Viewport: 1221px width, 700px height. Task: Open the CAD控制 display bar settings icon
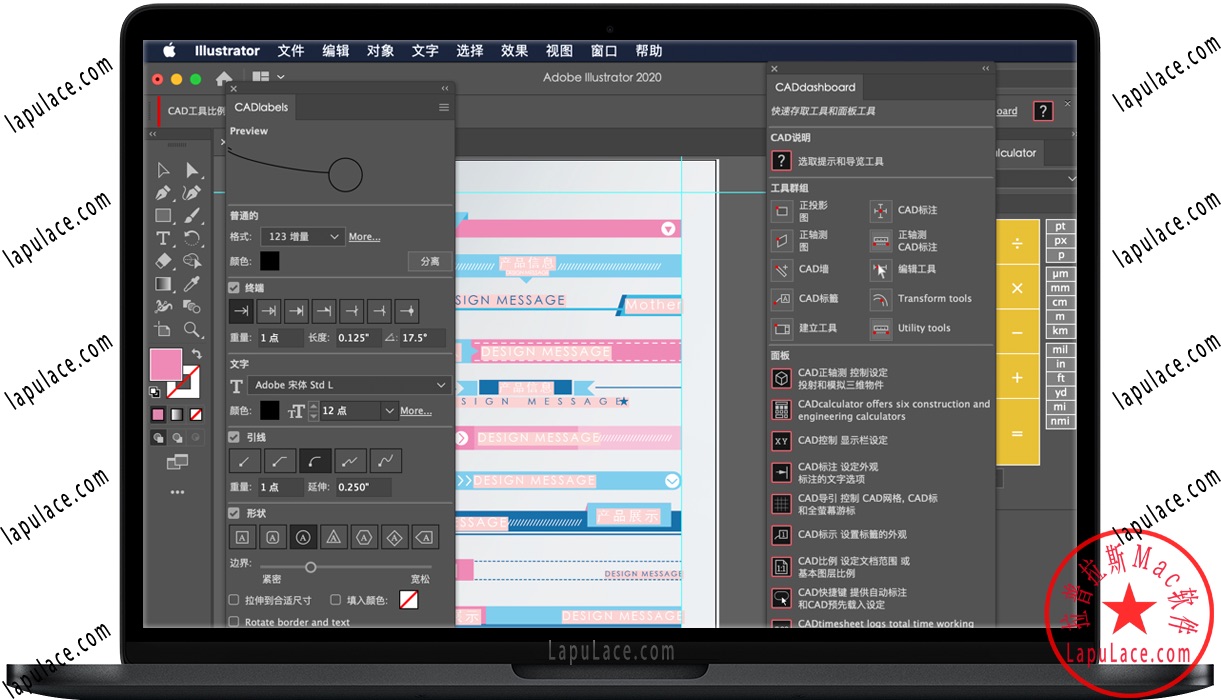coord(782,440)
